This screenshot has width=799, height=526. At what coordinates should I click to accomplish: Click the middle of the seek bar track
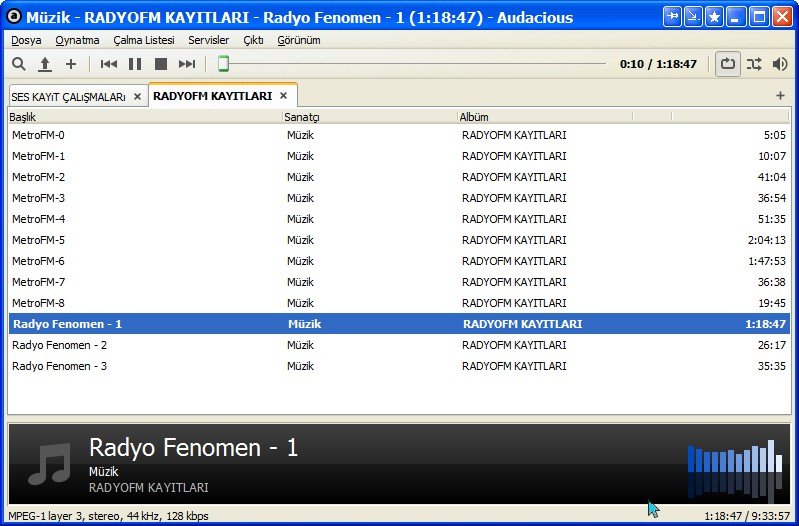tap(412, 64)
